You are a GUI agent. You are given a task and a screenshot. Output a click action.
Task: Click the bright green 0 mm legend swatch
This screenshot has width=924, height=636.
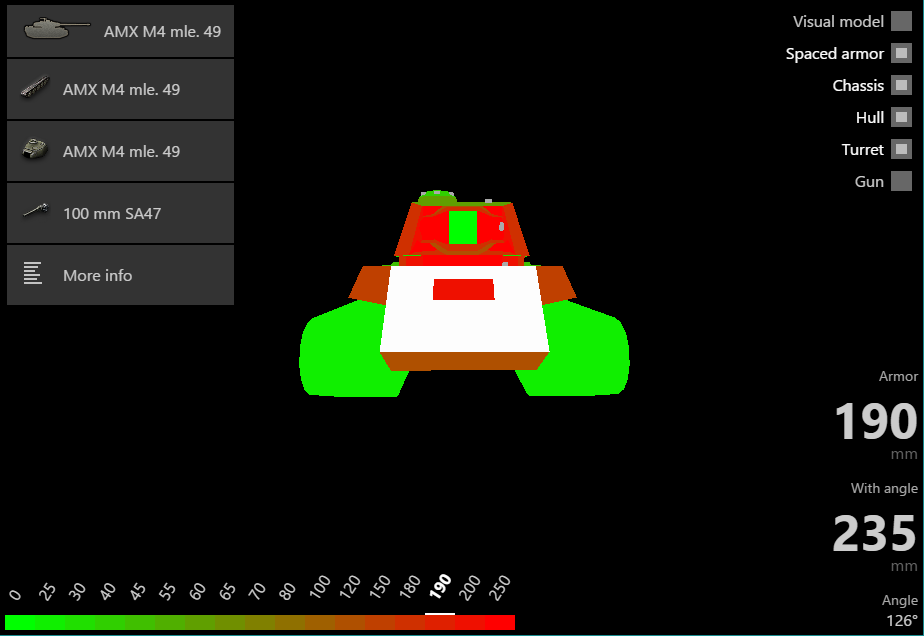pos(19,622)
